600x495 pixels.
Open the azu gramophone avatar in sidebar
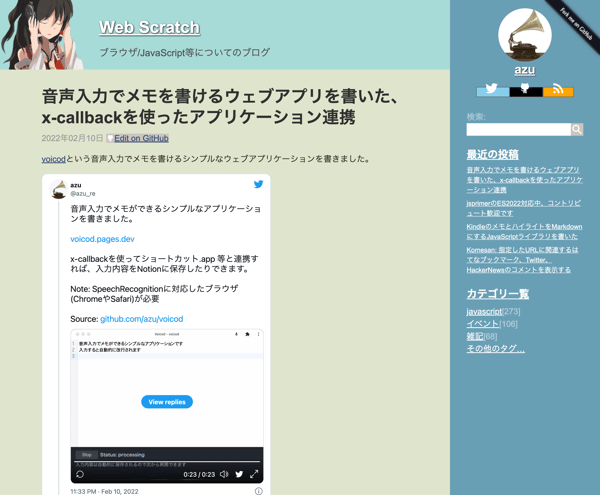click(525, 35)
